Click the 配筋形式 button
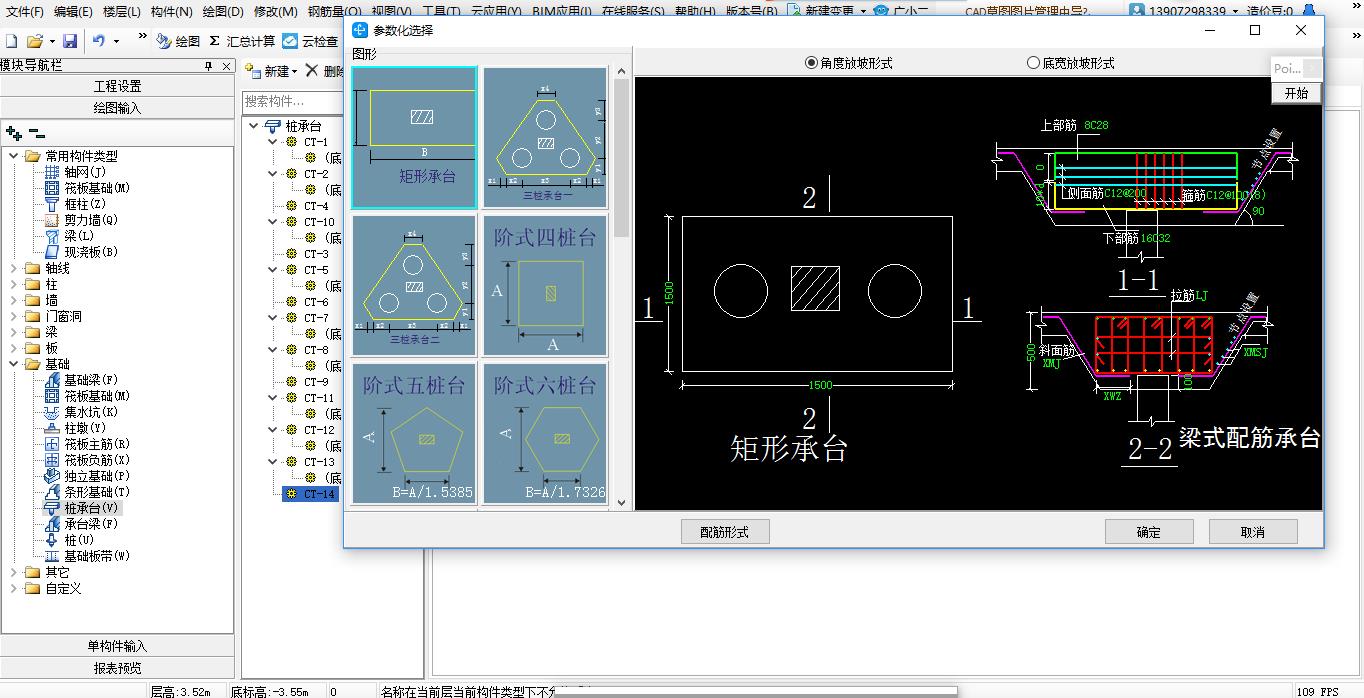 point(725,531)
